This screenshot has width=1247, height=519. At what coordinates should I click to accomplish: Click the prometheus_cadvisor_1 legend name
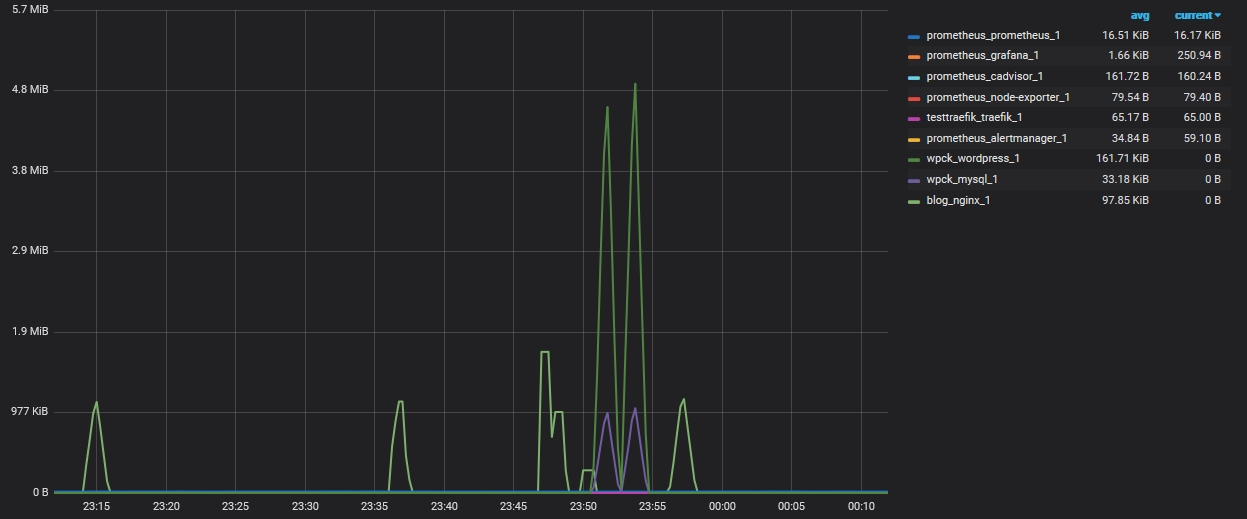coord(985,77)
